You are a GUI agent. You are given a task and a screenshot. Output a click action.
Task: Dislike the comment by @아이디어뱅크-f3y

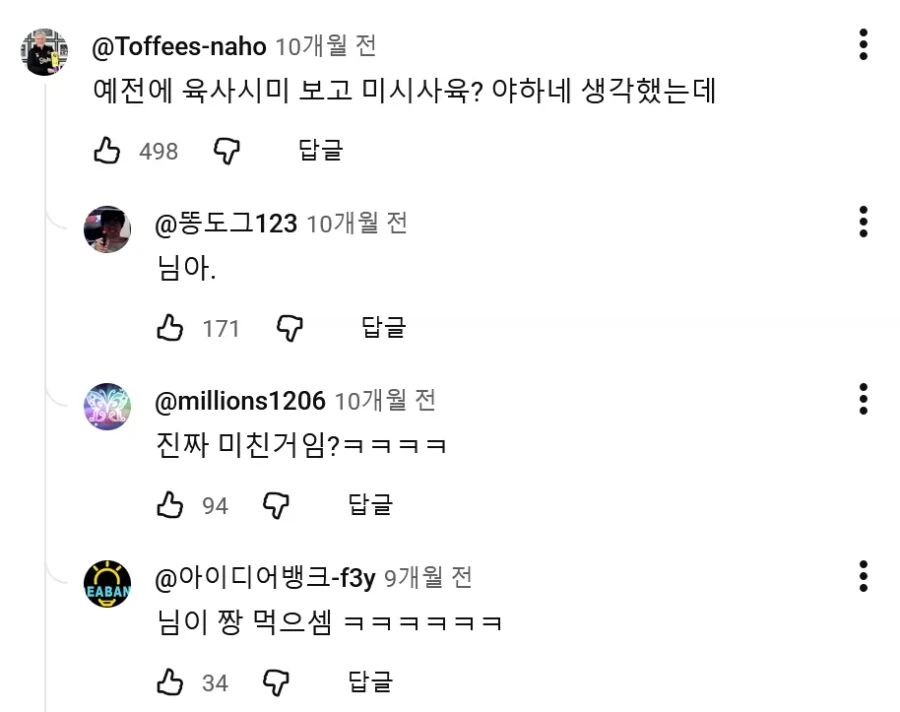click(x=276, y=681)
